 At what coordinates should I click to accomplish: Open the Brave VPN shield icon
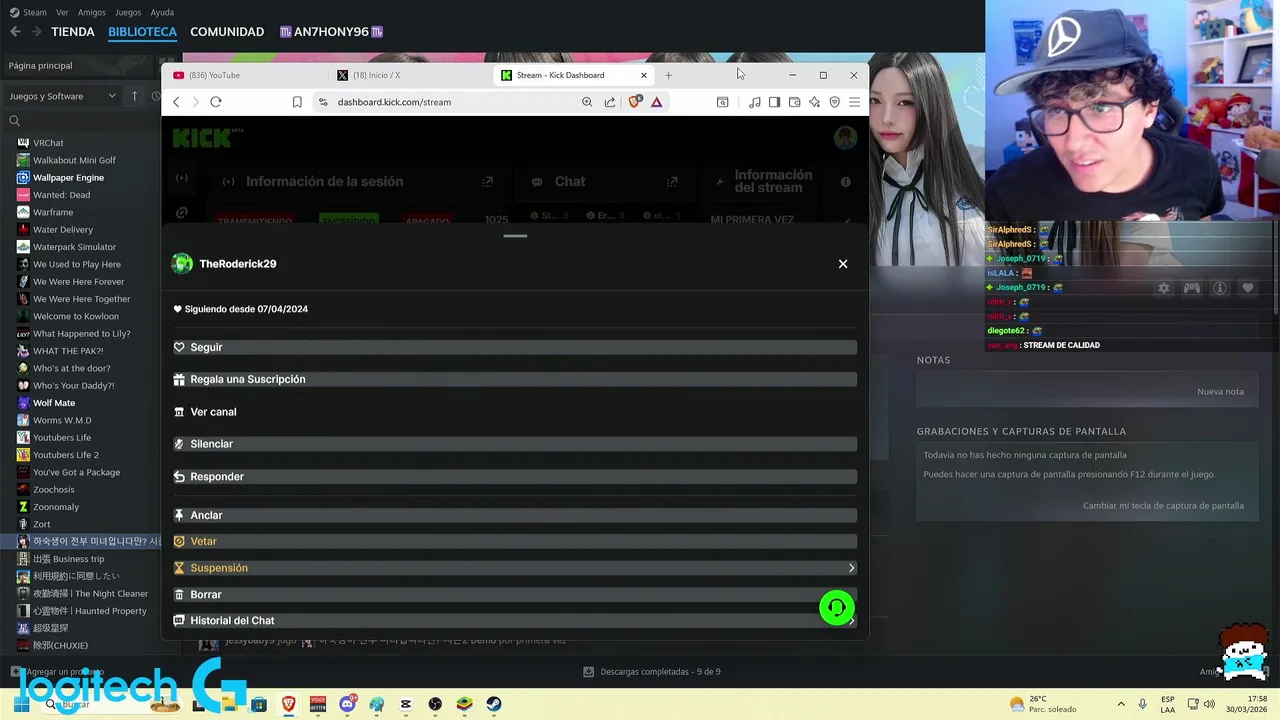835,102
